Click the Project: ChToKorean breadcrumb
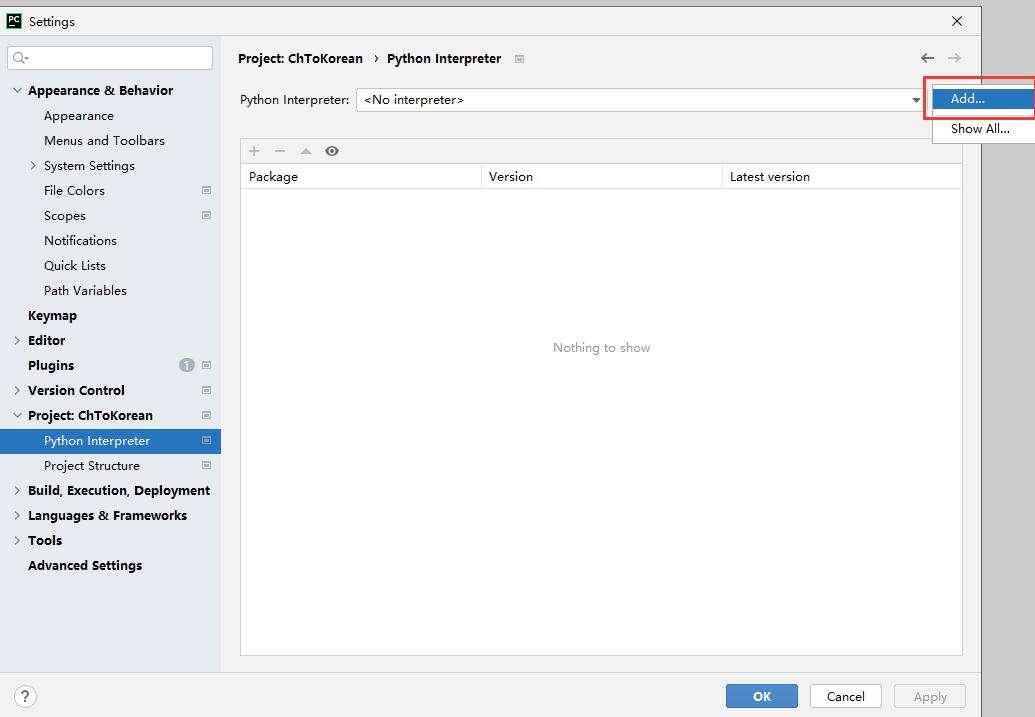Image resolution: width=1035 pixels, height=717 pixels. coord(300,59)
